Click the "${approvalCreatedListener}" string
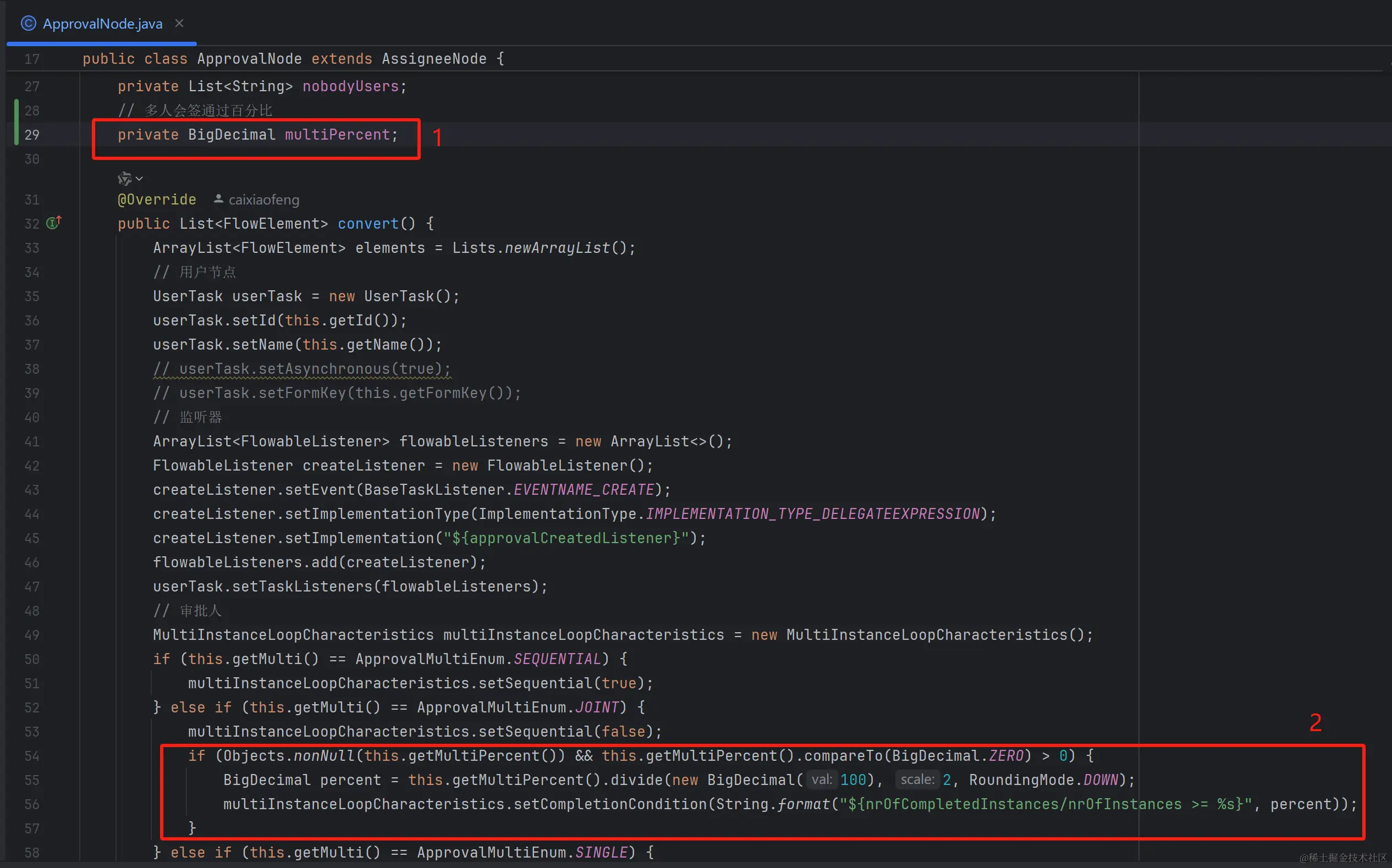Screen dimensions: 1392x868 pyautogui.click(x=566, y=539)
